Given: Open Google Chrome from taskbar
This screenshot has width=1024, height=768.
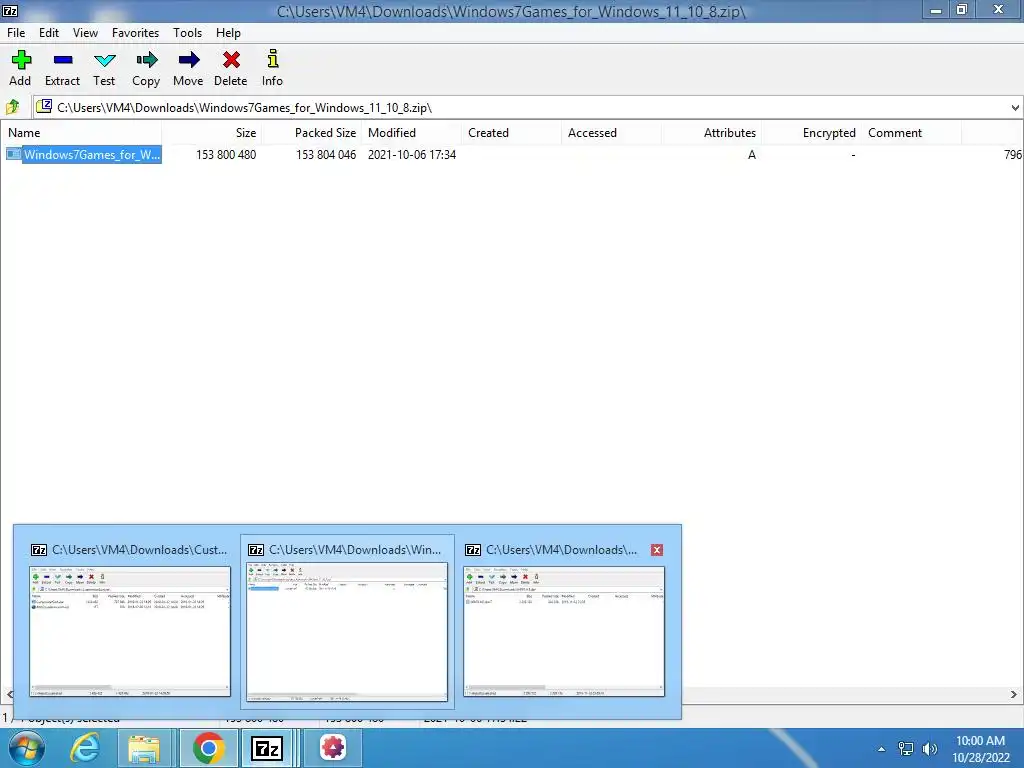Looking at the screenshot, I should coord(208,748).
